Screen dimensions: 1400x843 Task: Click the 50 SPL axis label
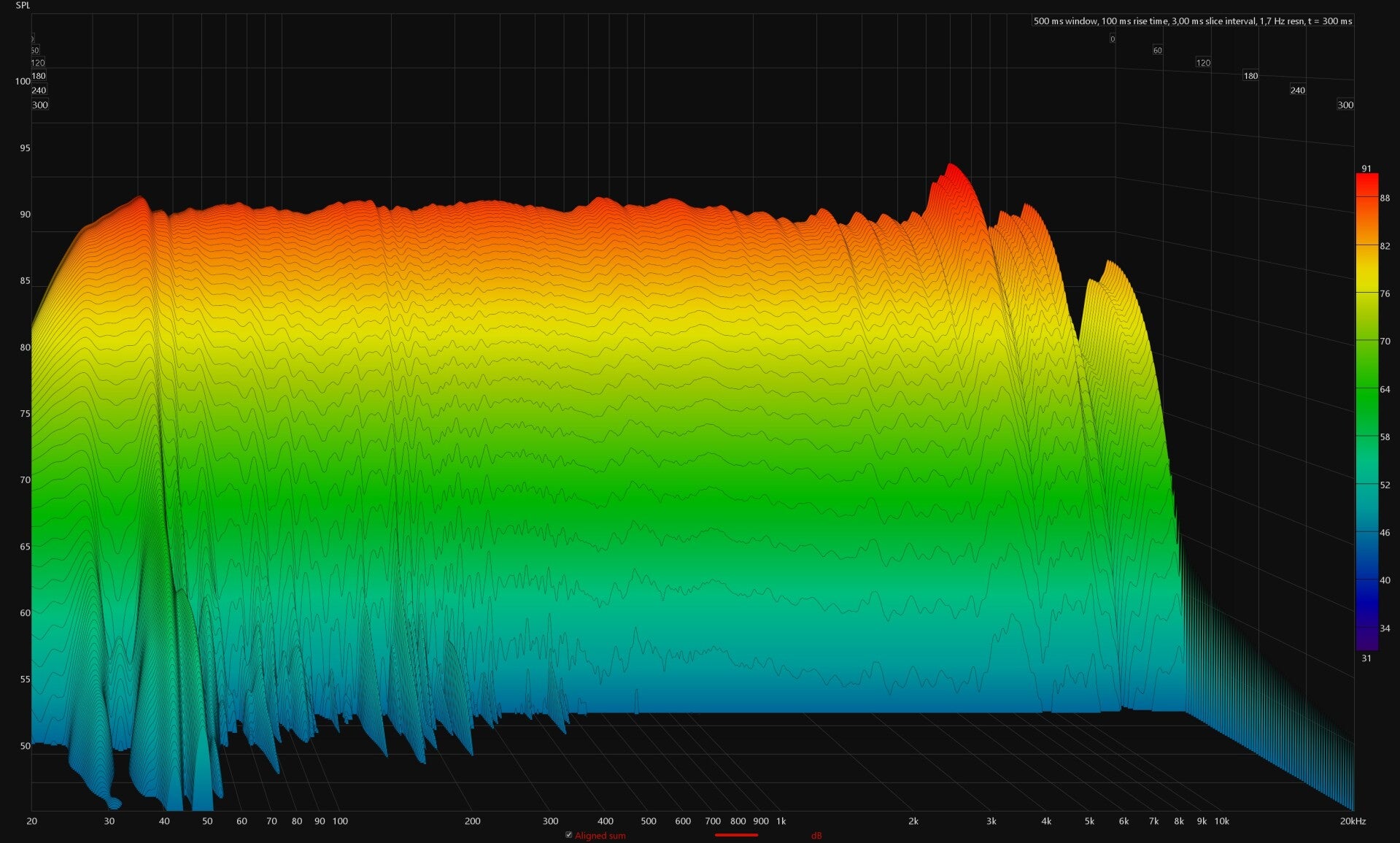(26, 746)
